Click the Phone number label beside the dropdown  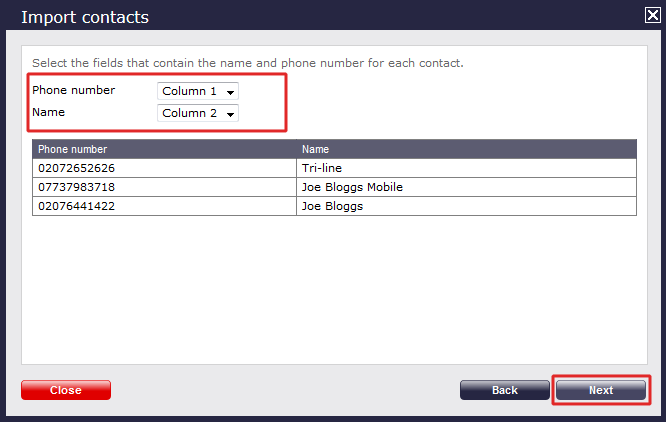tap(73, 90)
